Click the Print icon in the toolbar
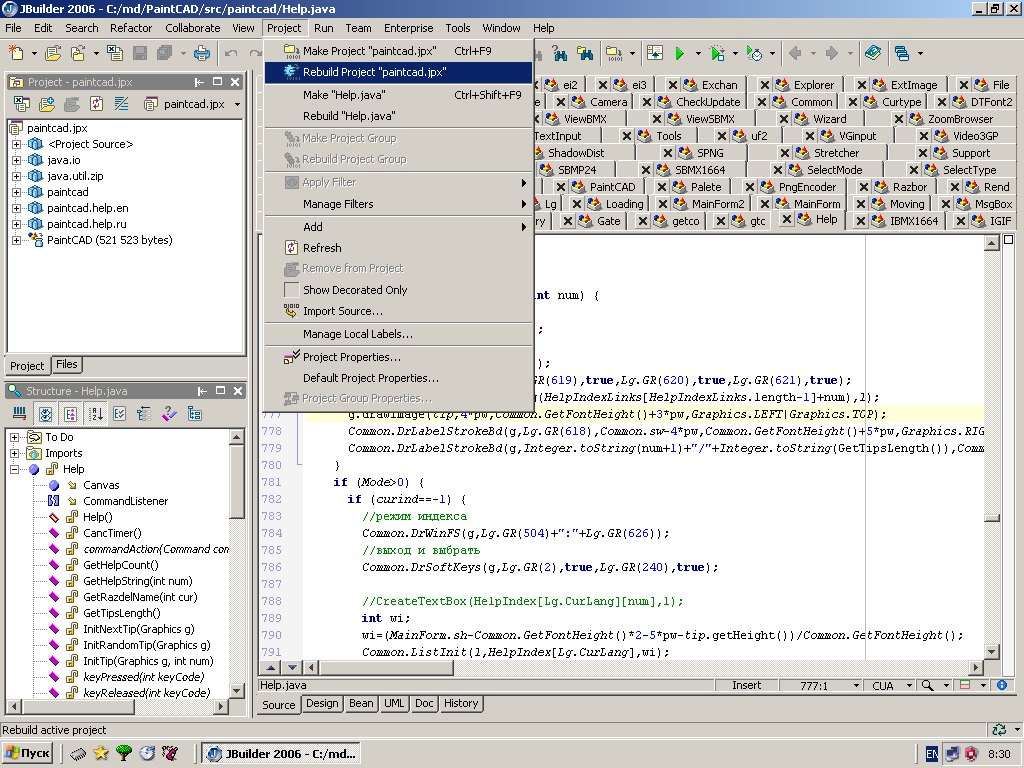This screenshot has width=1024, height=768. pos(202,53)
